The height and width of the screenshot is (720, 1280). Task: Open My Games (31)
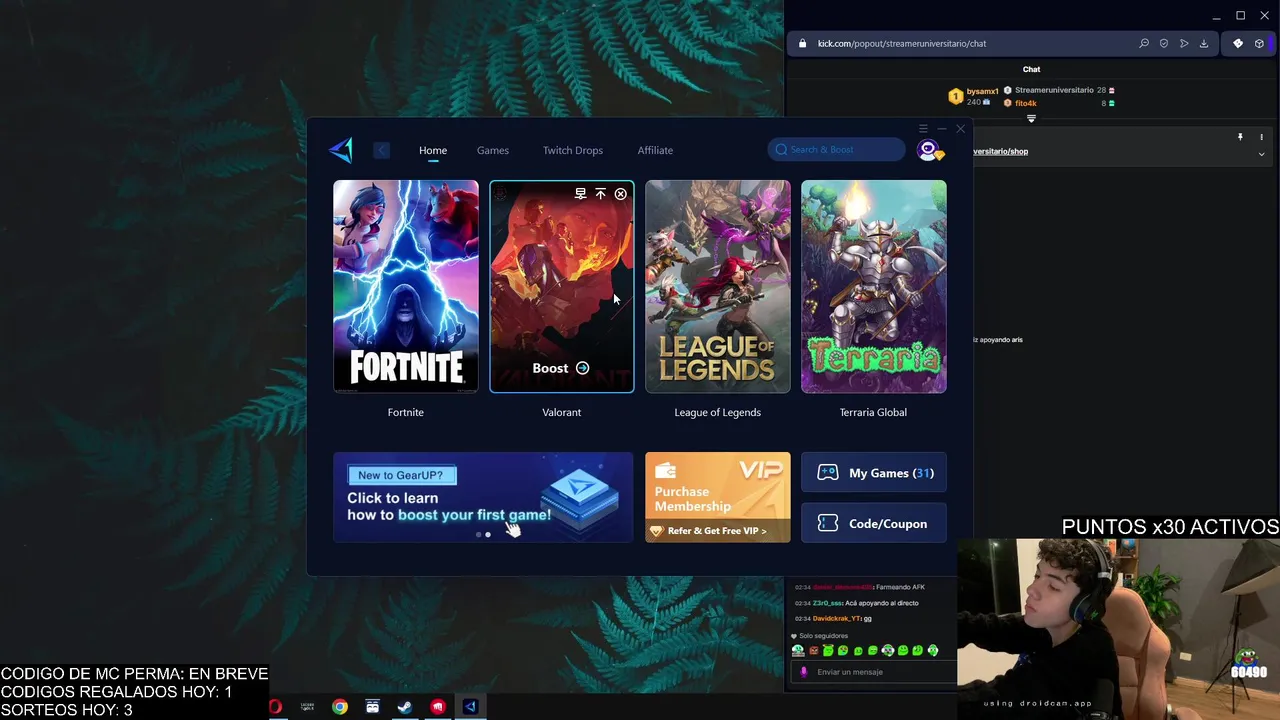click(x=874, y=473)
